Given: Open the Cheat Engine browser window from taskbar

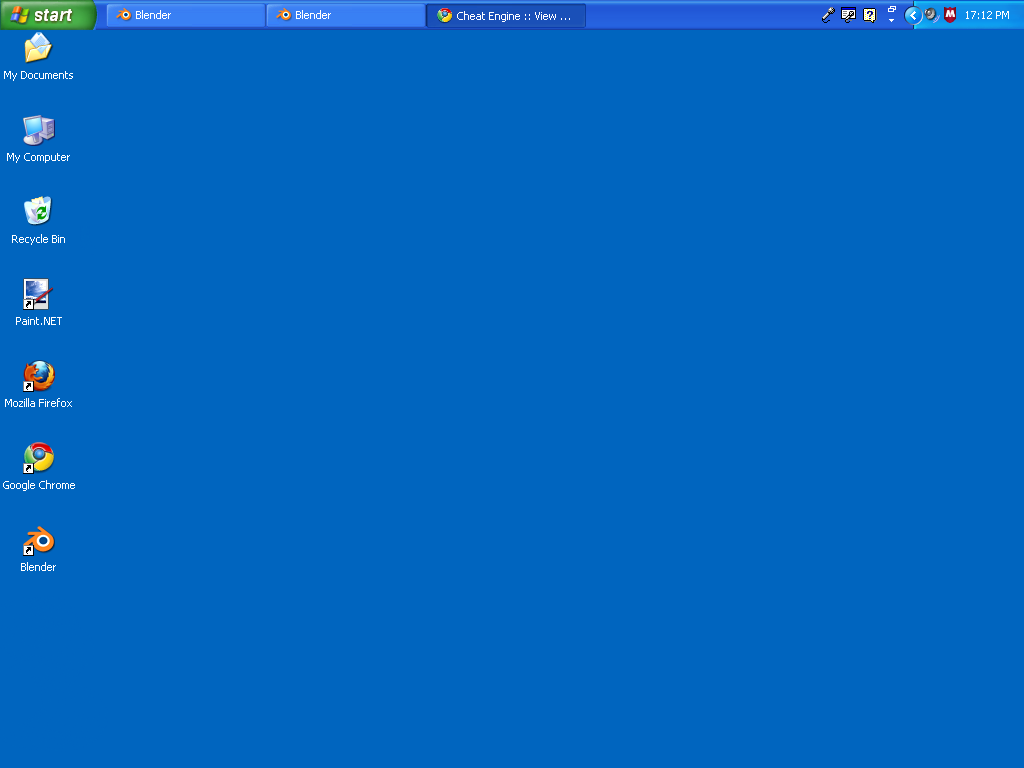Looking at the screenshot, I should 506,15.
